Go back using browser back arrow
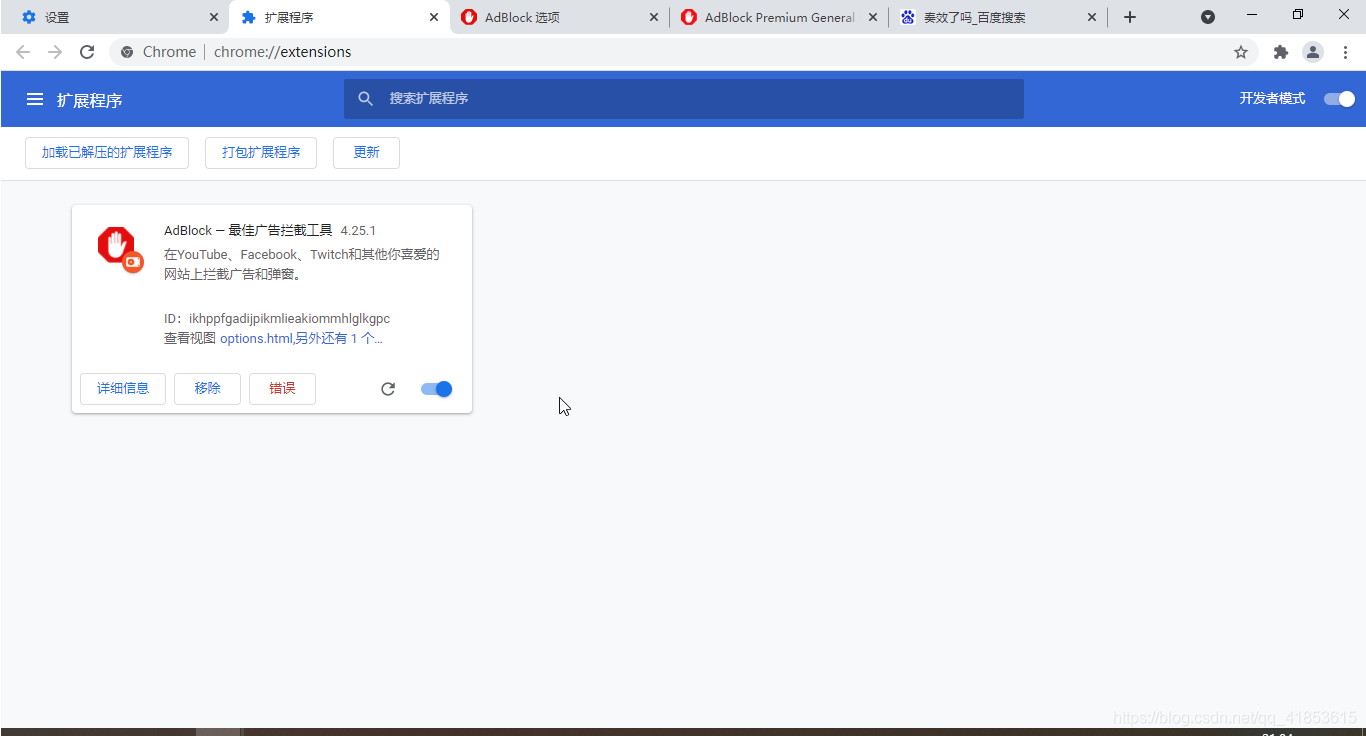Image resolution: width=1366 pixels, height=736 pixels. click(23, 52)
